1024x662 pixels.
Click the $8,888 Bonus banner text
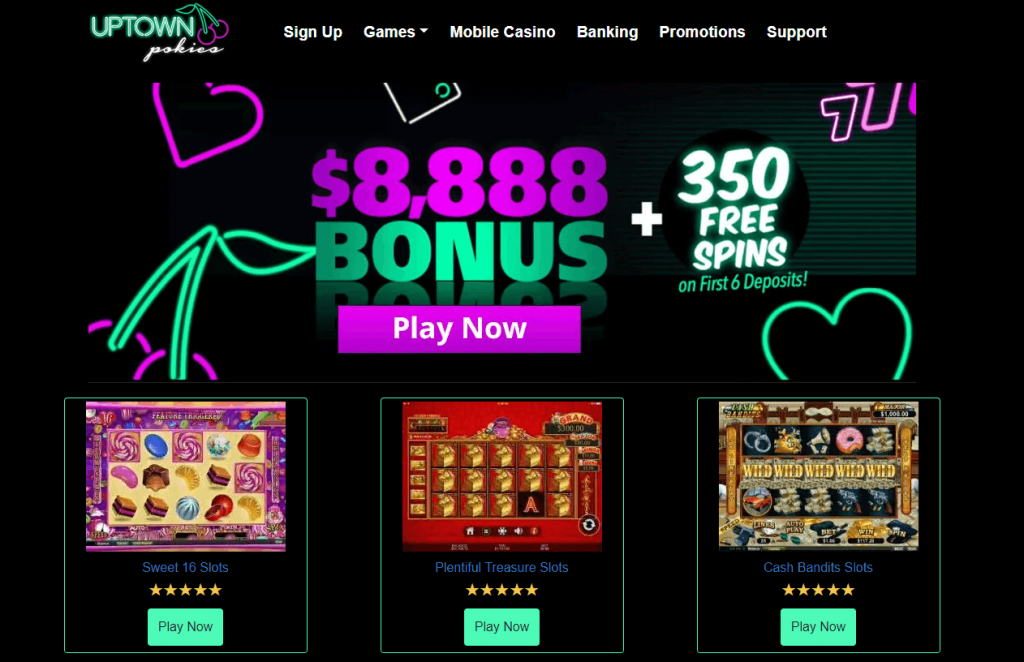tap(460, 215)
